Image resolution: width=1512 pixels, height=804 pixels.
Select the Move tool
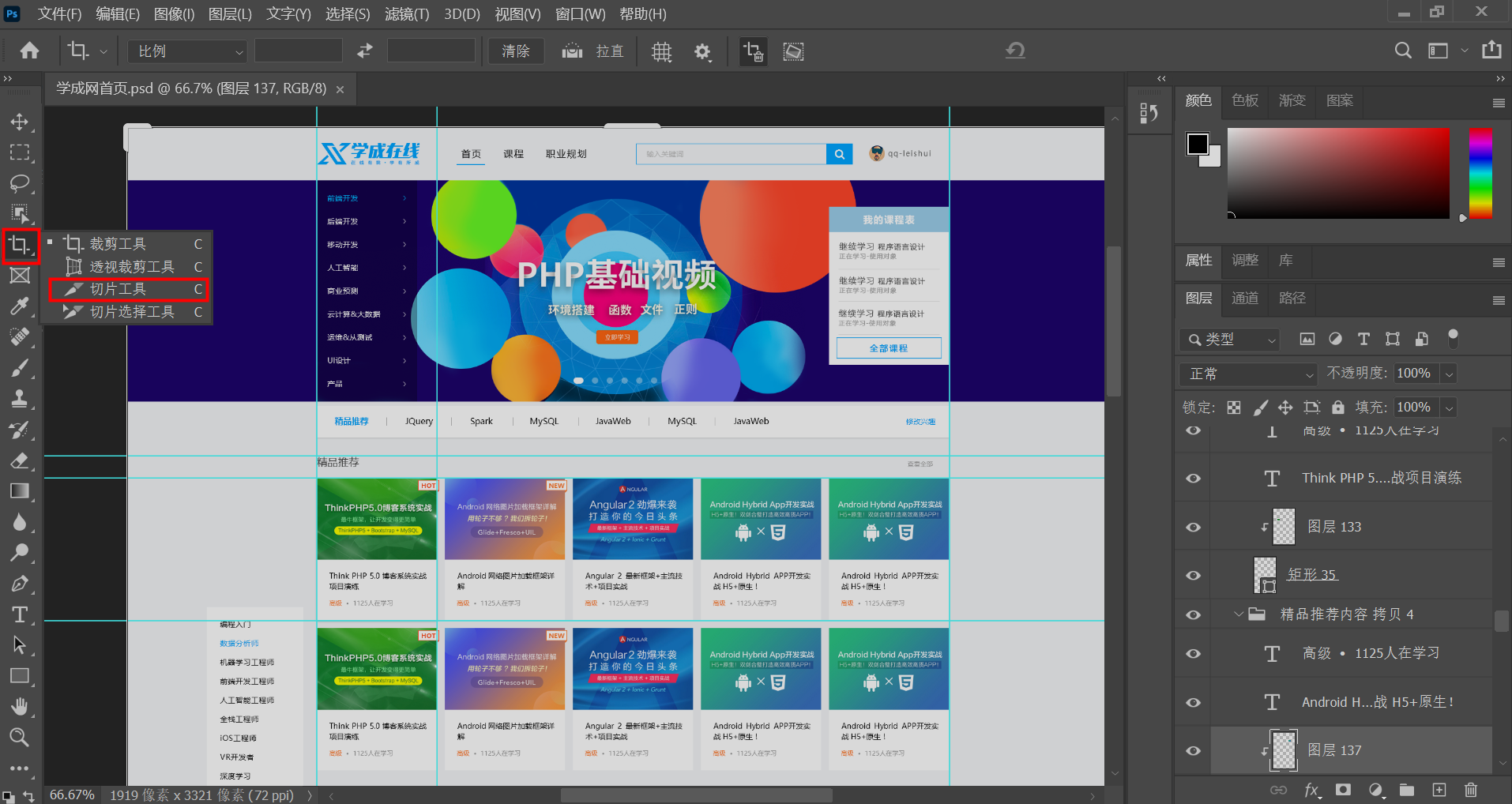[x=20, y=122]
